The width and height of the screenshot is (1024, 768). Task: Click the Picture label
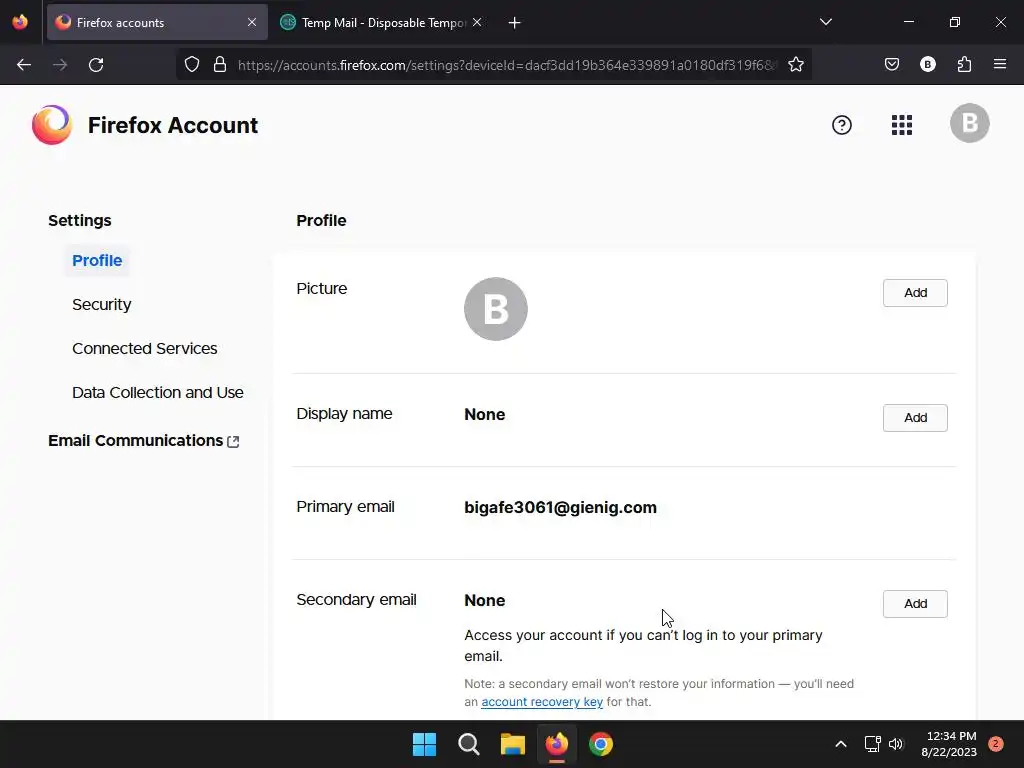pyautogui.click(x=321, y=289)
